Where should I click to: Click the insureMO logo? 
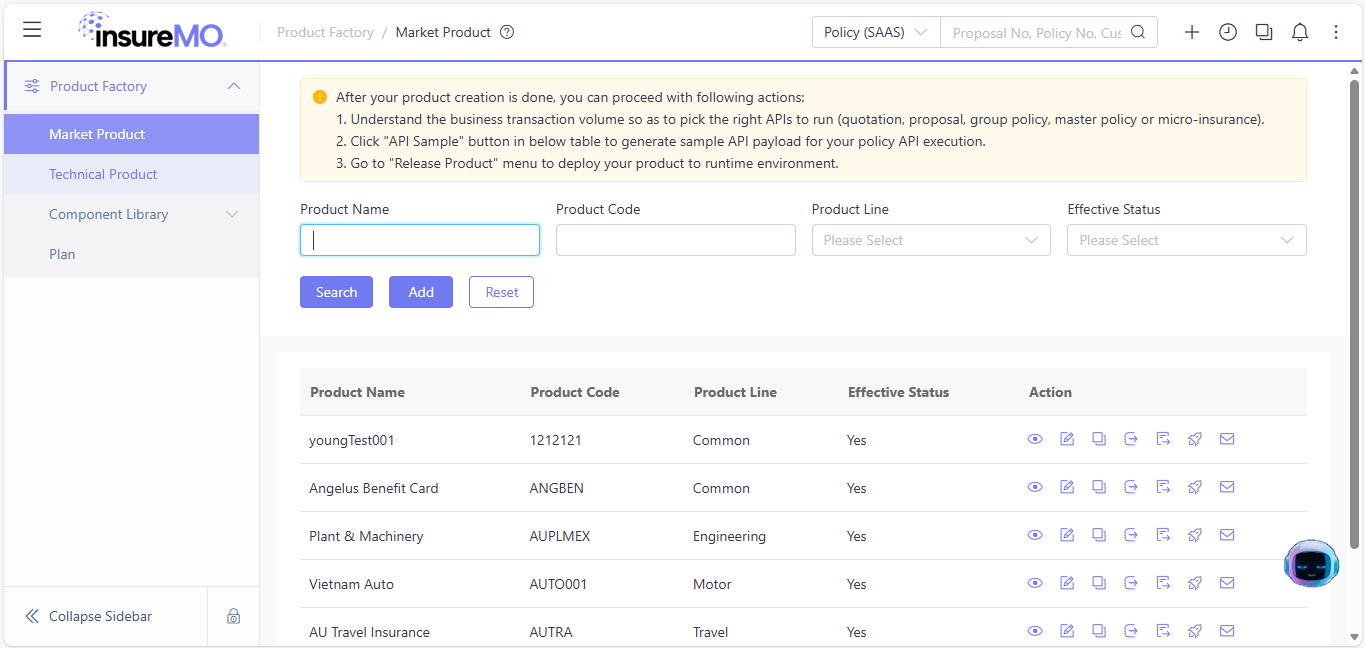coord(152,30)
